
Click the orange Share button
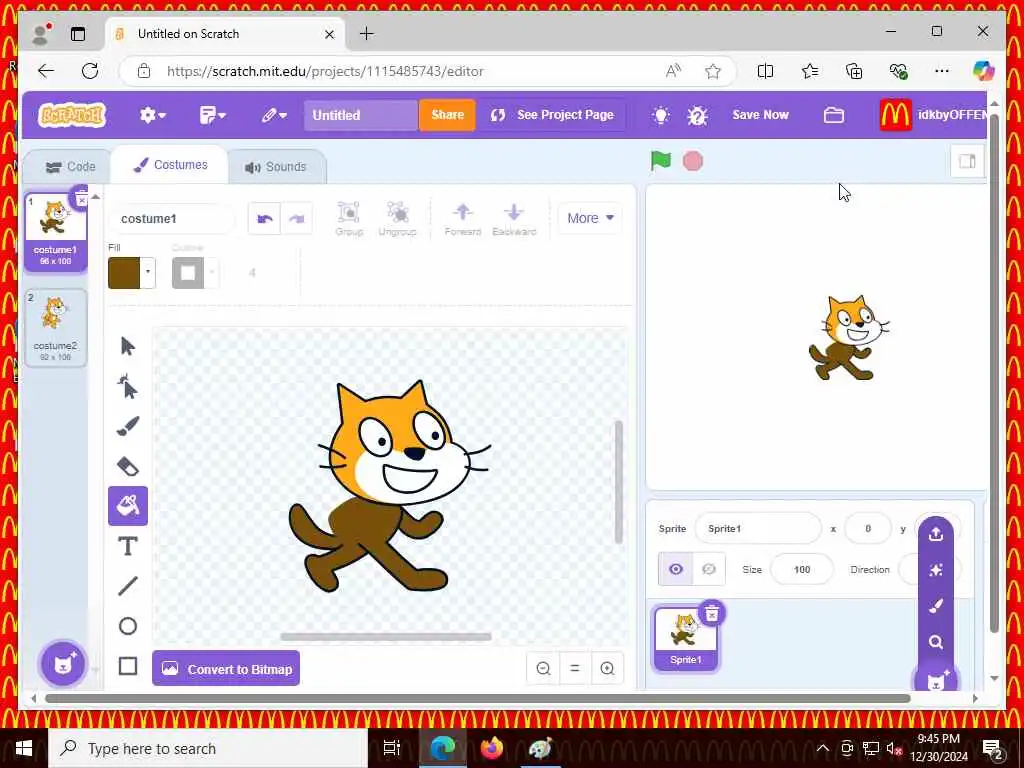[447, 115]
